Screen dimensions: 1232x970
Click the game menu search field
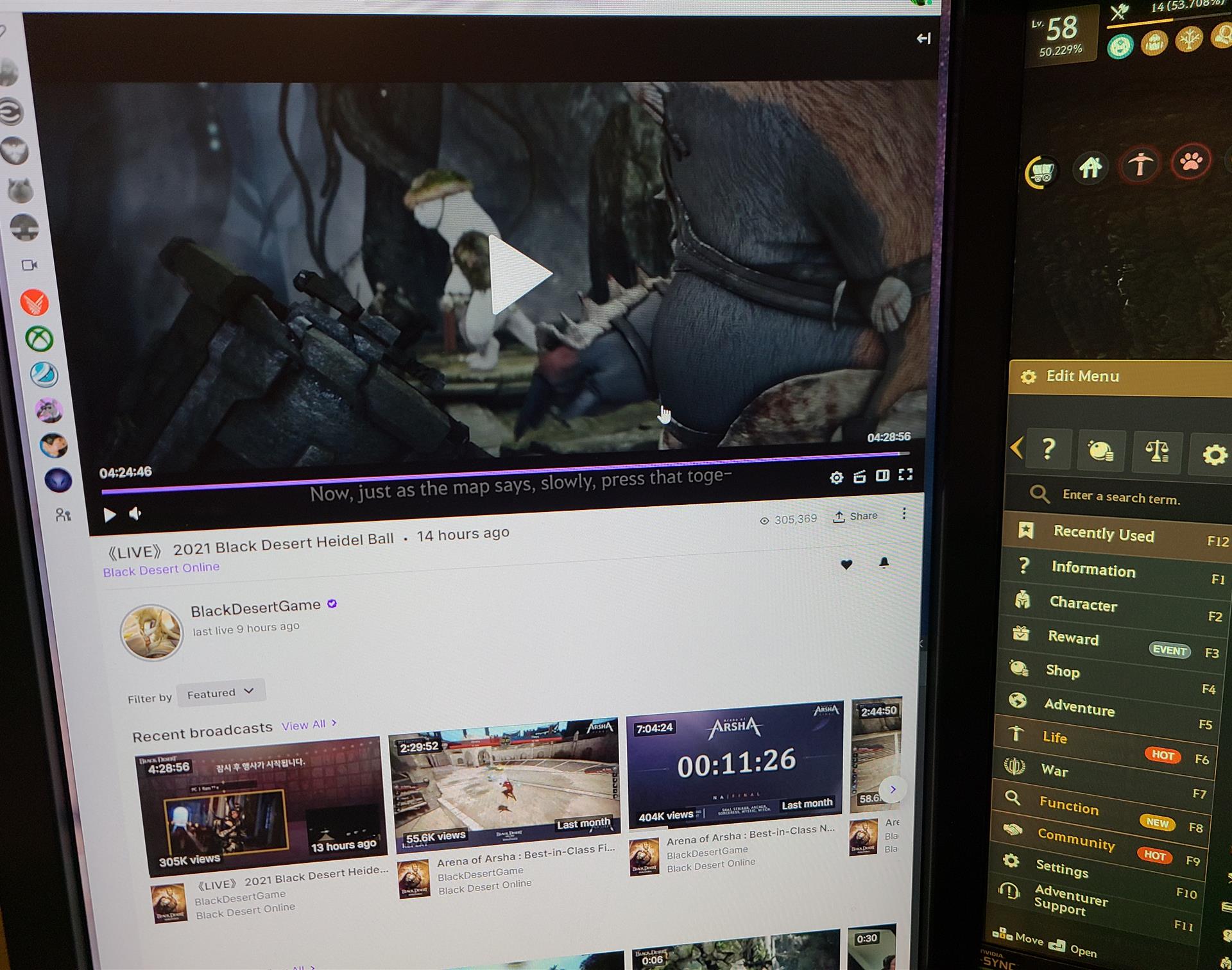[x=1120, y=497]
